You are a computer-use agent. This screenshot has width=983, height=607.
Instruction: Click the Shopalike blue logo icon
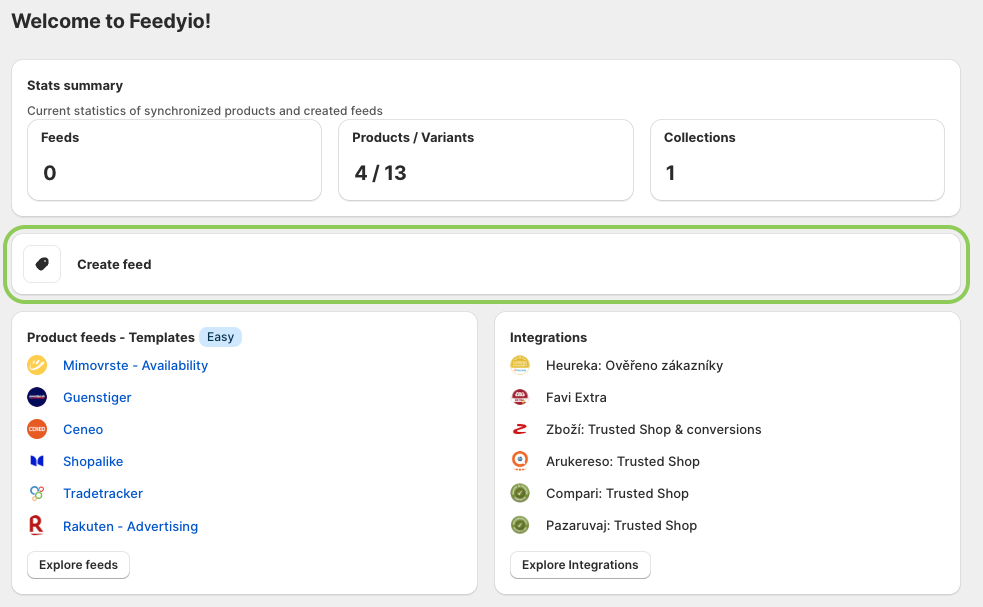pyautogui.click(x=37, y=461)
